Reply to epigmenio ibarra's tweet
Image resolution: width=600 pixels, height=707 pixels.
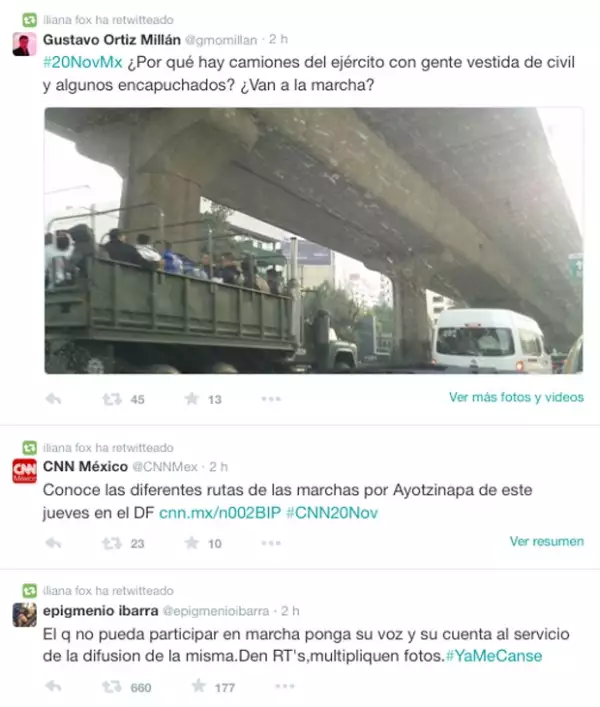click(x=54, y=687)
